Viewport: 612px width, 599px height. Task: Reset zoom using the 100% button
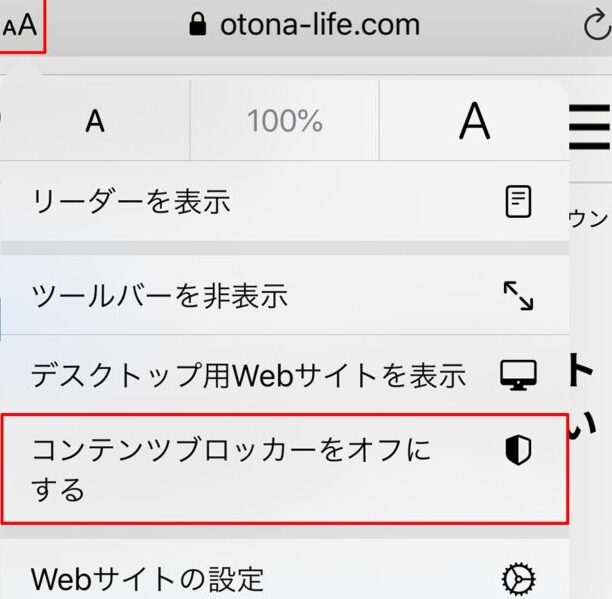click(285, 122)
